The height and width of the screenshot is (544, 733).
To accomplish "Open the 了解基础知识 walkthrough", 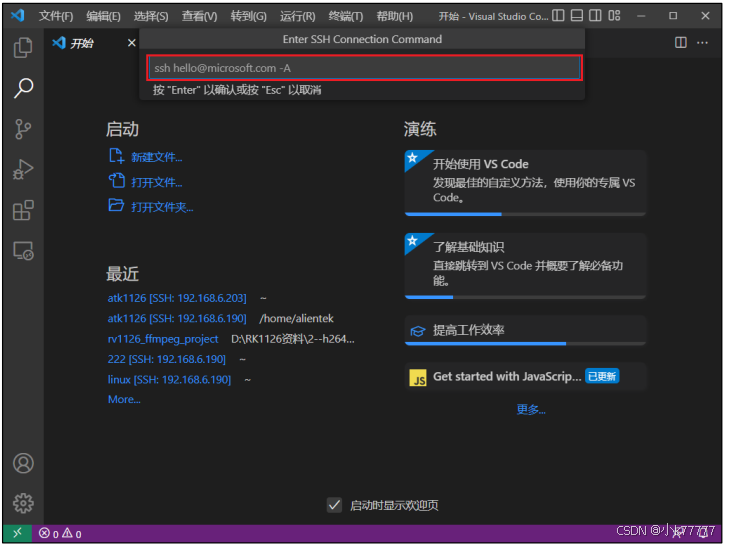I will [525, 266].
